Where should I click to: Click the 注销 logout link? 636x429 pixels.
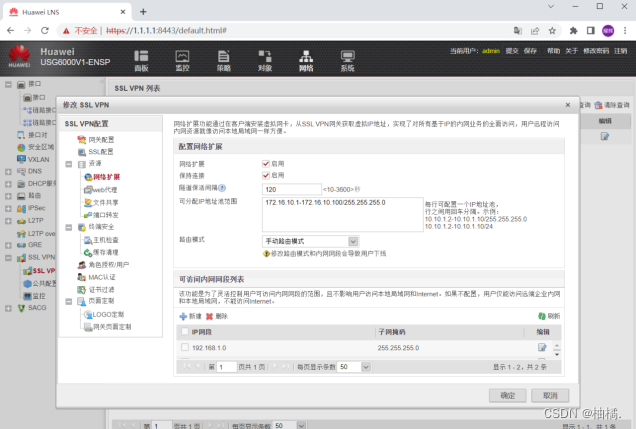pyautogui.click(x=621, y=51)
